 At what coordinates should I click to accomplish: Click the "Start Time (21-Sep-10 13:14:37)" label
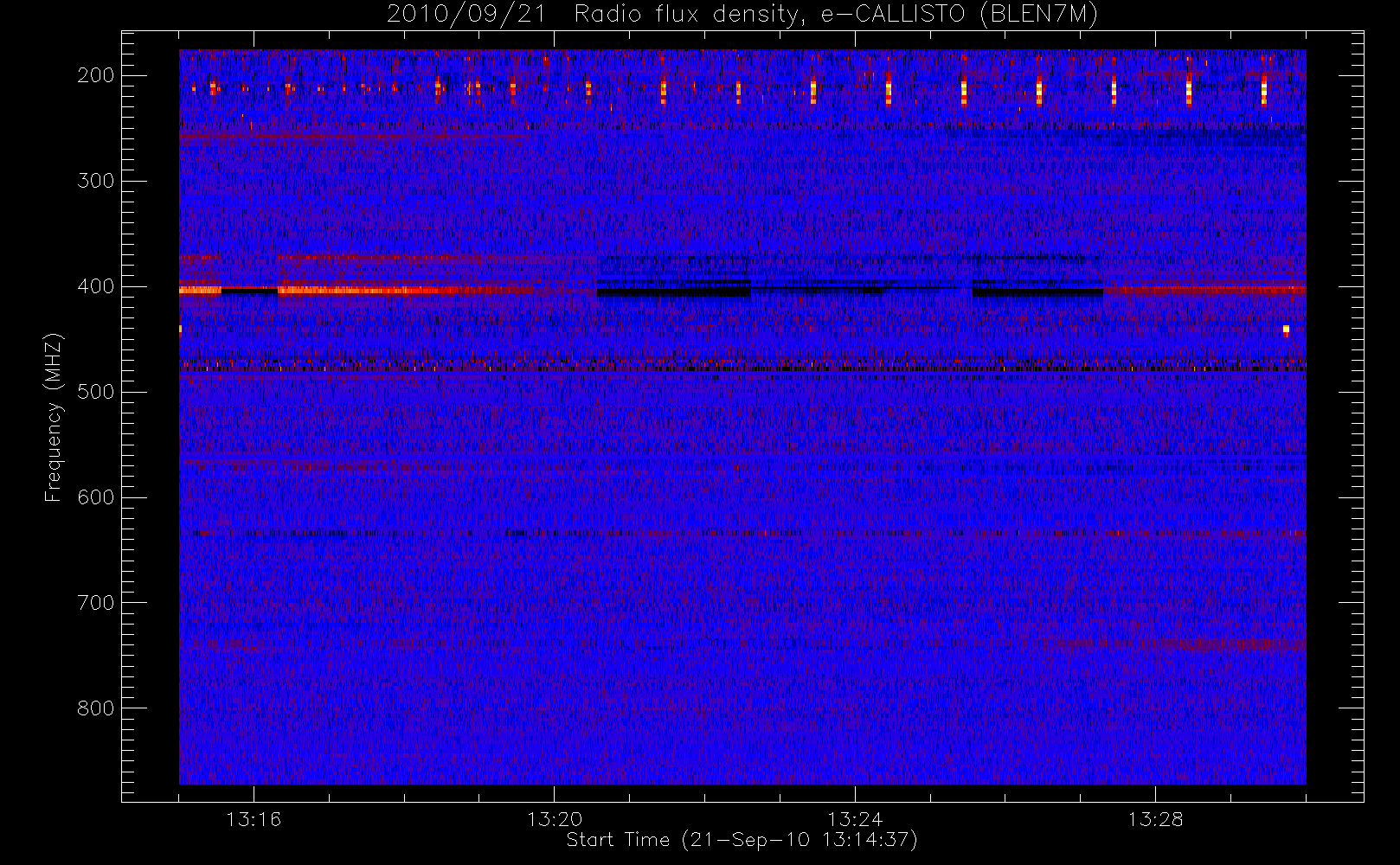tap(742, 840)
